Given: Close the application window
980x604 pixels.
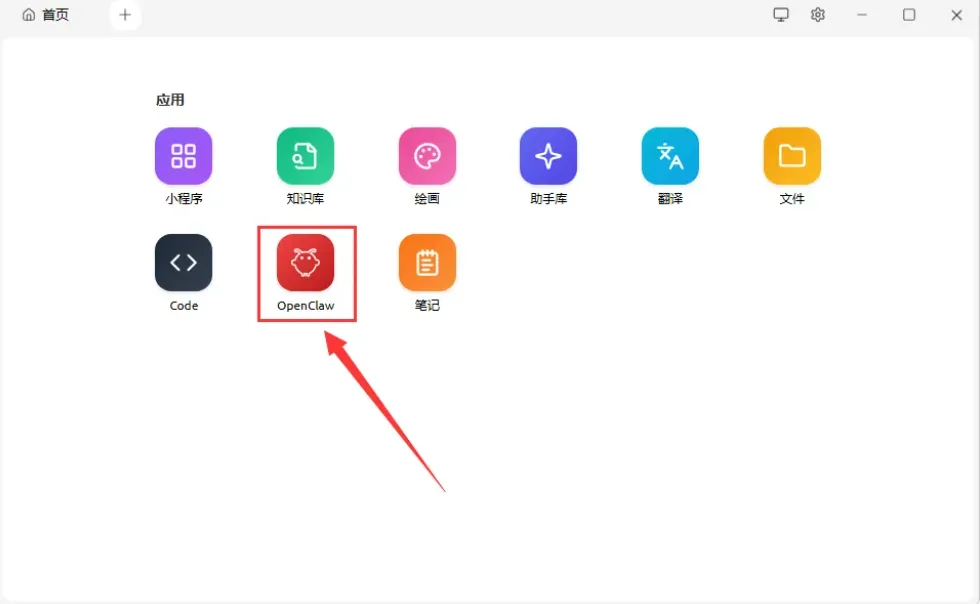Looking at the screenshot, I should 956,14.
